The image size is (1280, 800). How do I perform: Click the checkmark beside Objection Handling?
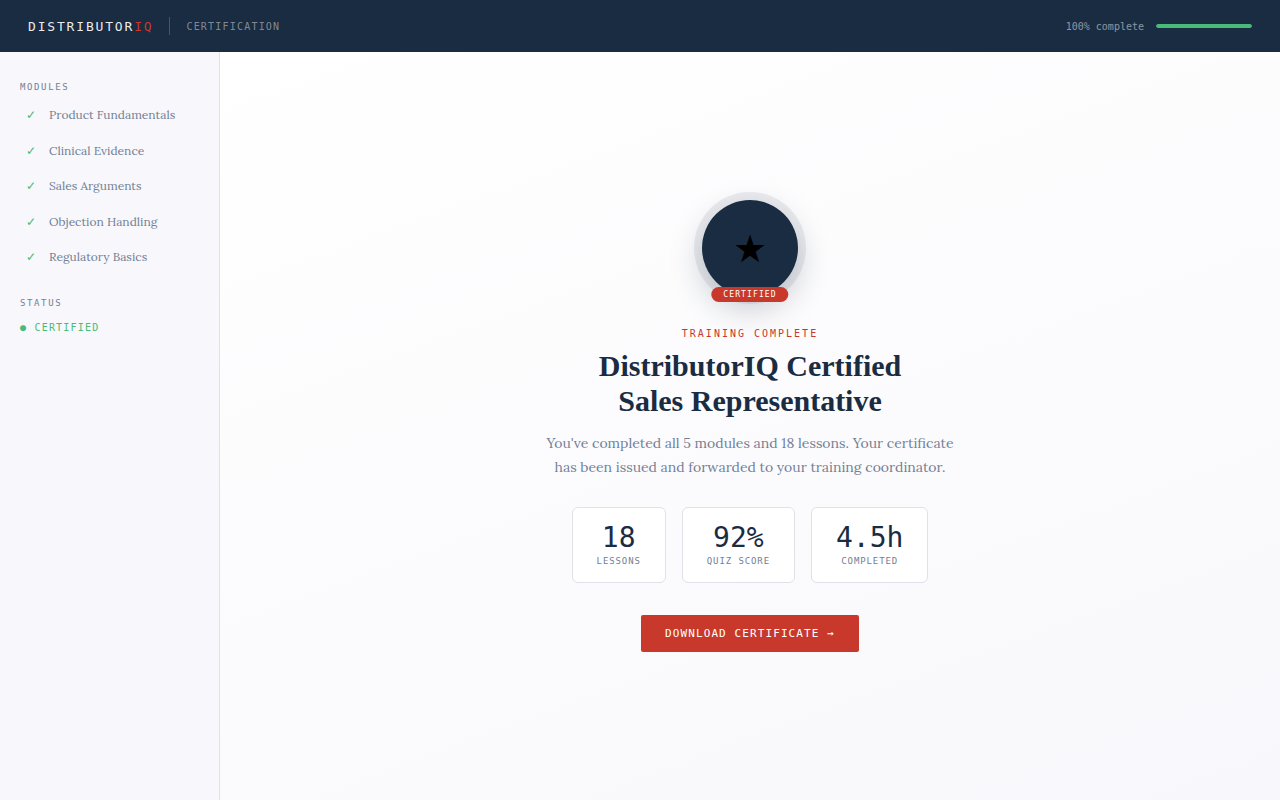pyautogui.click(x=31, y=222)
